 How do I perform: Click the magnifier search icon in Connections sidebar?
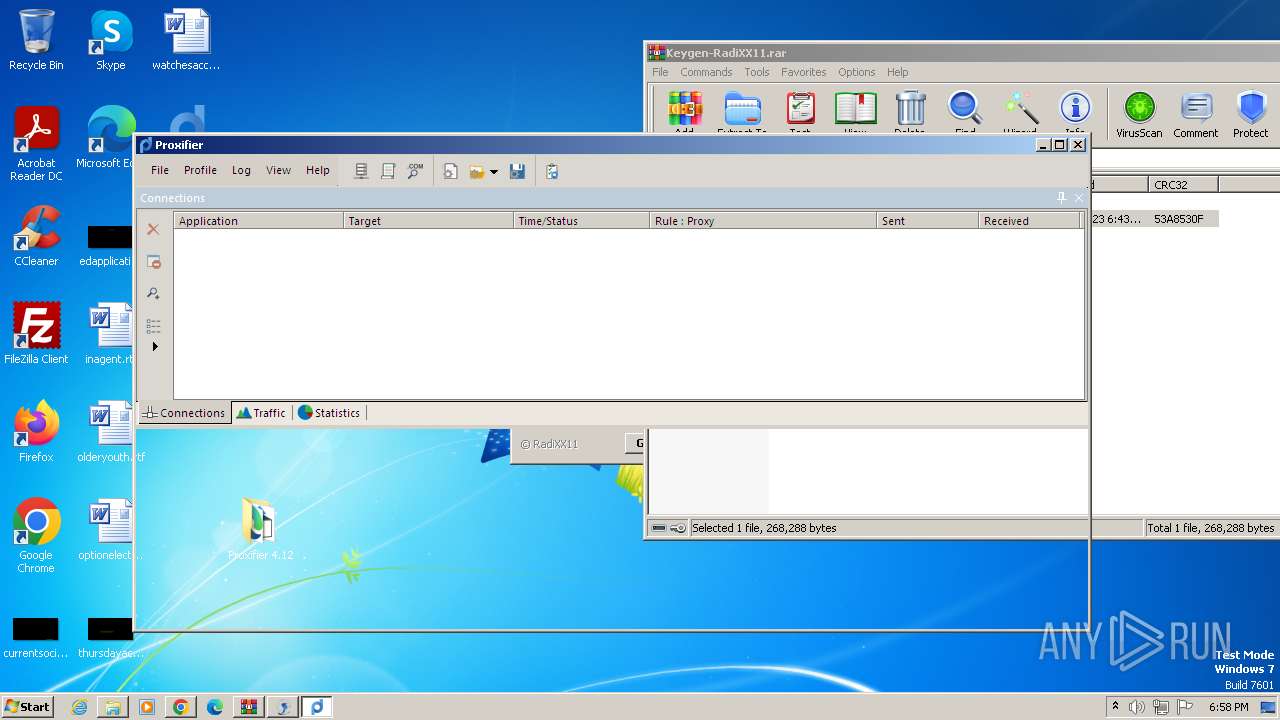click(x=153, y=293)
